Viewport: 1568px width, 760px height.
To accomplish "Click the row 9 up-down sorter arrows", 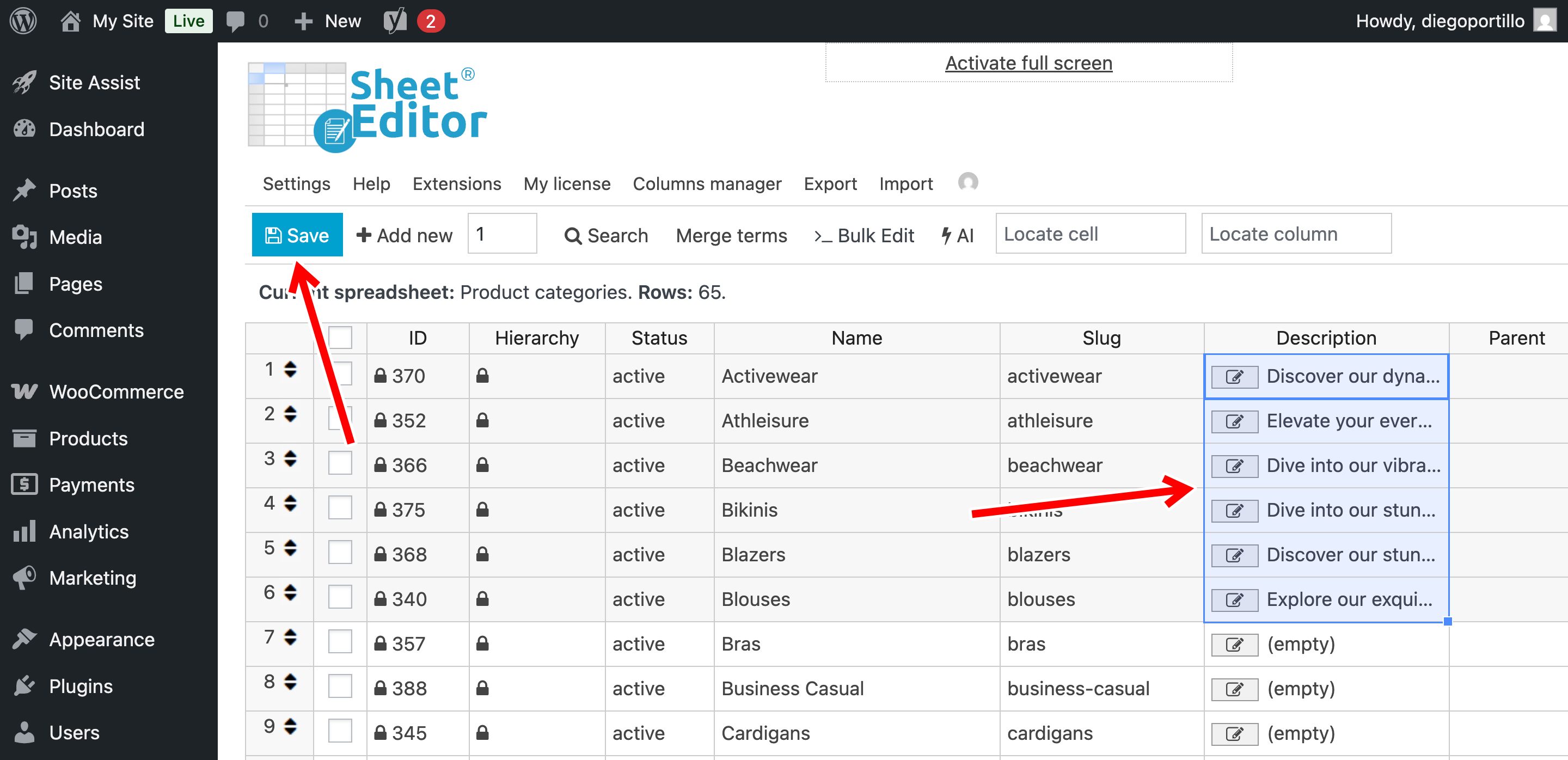I will pyautogui.click(x=290, y=727).
